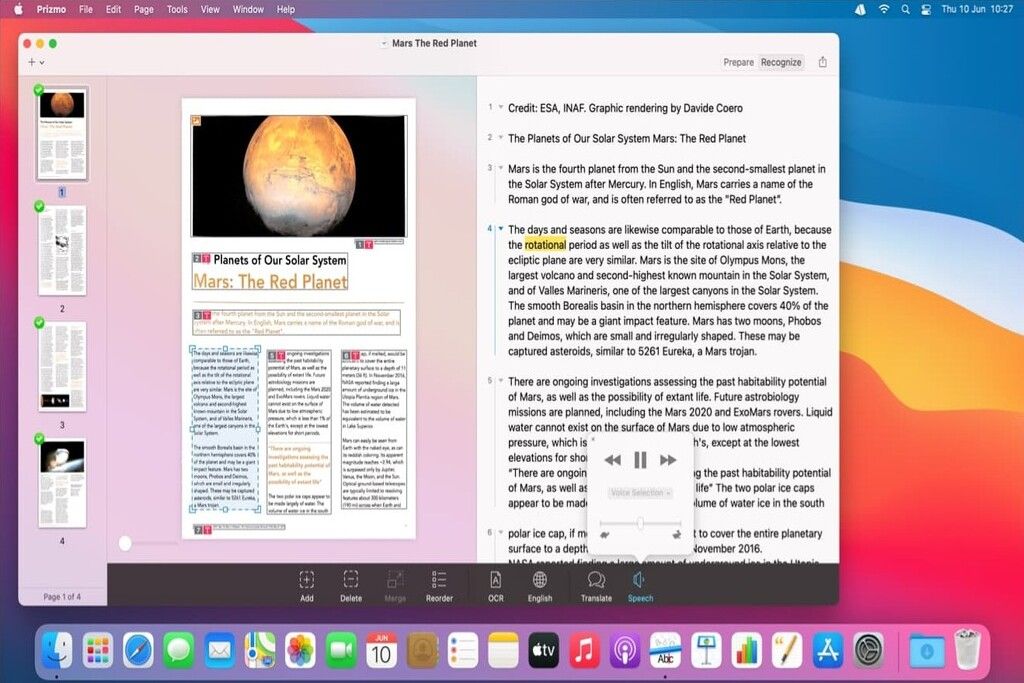Select page 3 thumbnail in sidebar

click(x=62, y=366)
